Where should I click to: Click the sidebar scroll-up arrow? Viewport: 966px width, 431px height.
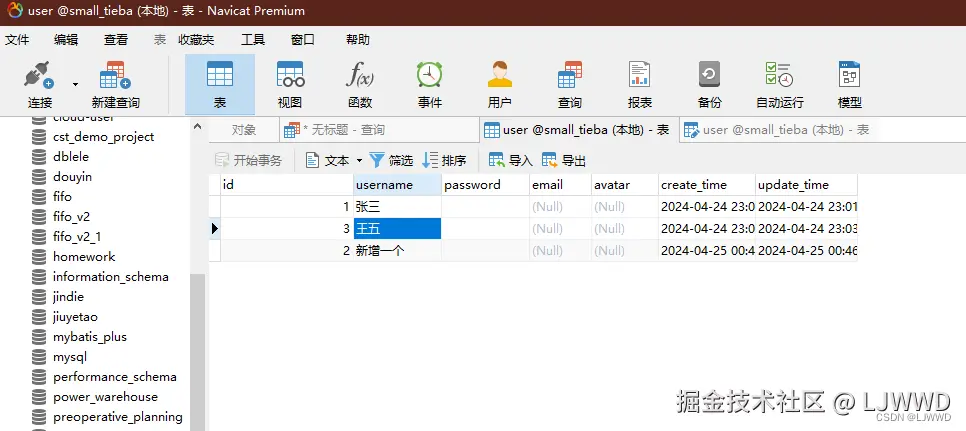(x=198, y=126)
